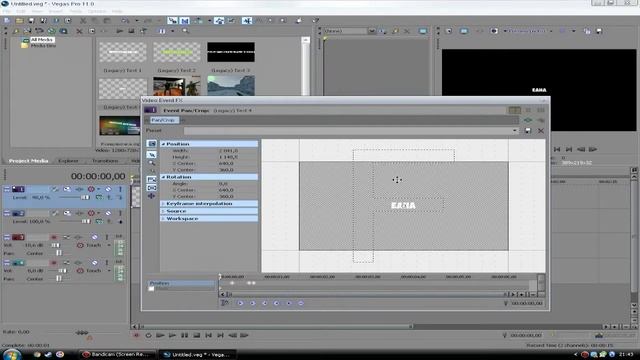Switch to Bandicam in the taskbar

click(118, 354)
